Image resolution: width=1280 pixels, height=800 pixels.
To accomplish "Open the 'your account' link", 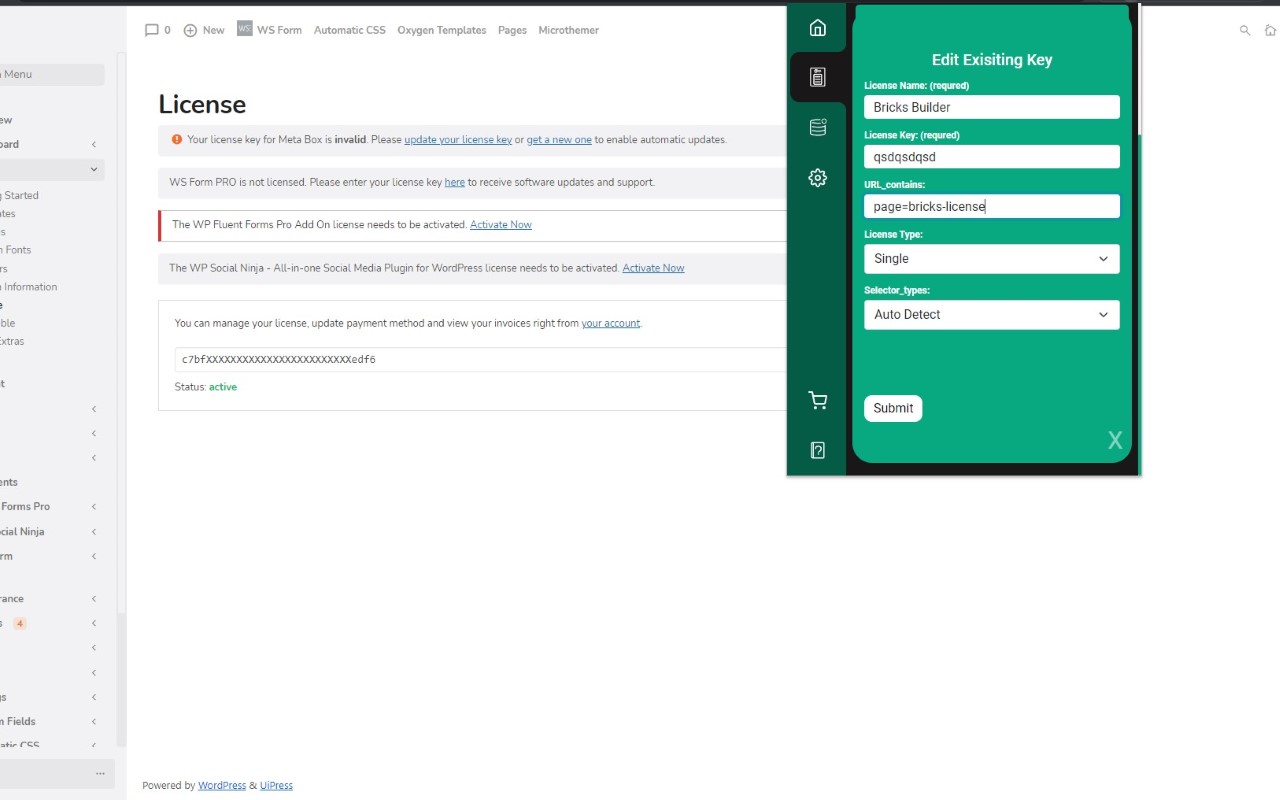I will click(610, 324).
